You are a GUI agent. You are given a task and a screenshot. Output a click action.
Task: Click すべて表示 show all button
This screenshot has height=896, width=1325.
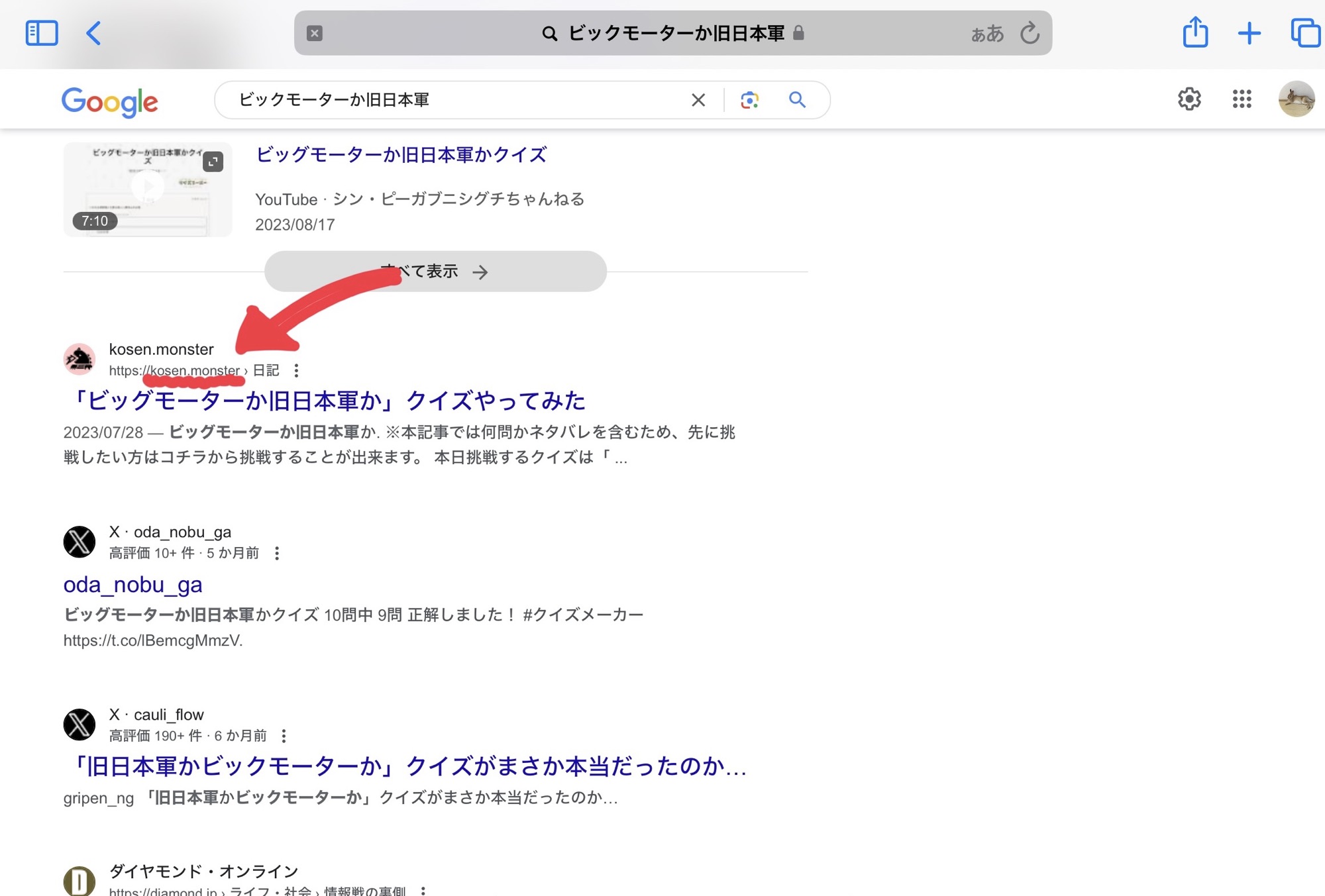[435, 272]
